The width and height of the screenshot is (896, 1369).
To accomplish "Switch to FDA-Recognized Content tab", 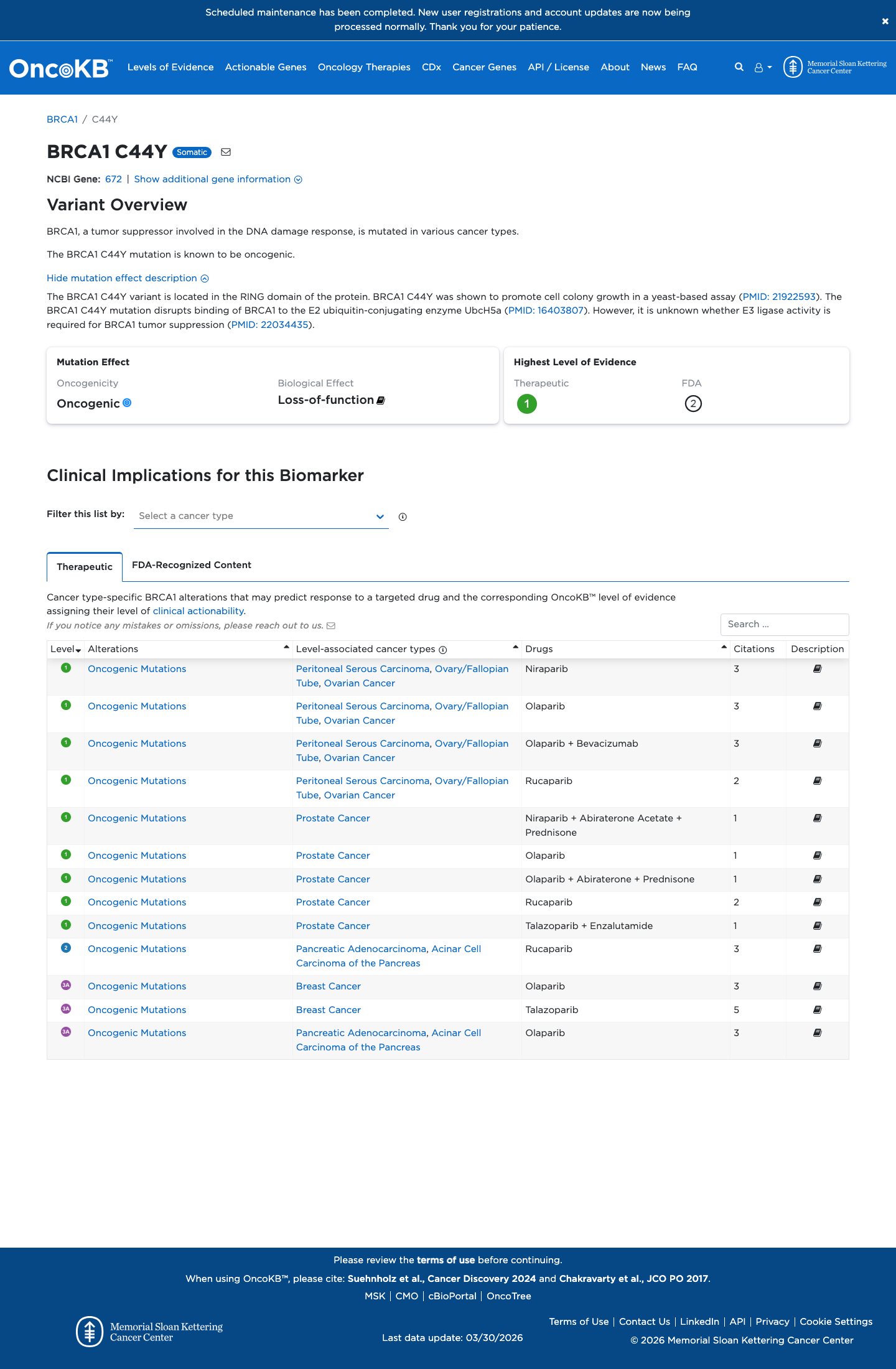I will coord(192,565).
